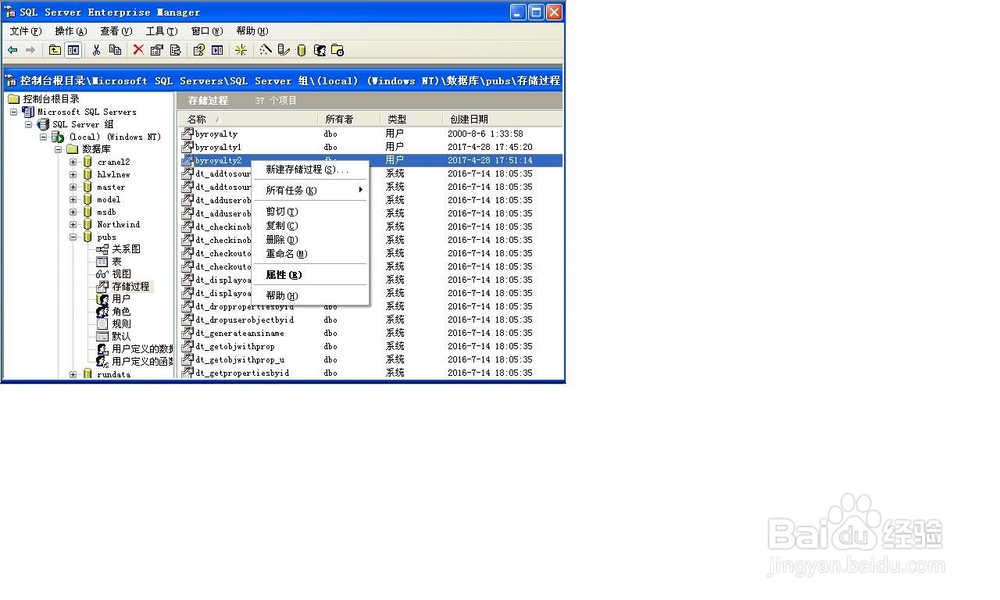Collapse the Microsoft SQL Servers tree node

tap(13, 112)
